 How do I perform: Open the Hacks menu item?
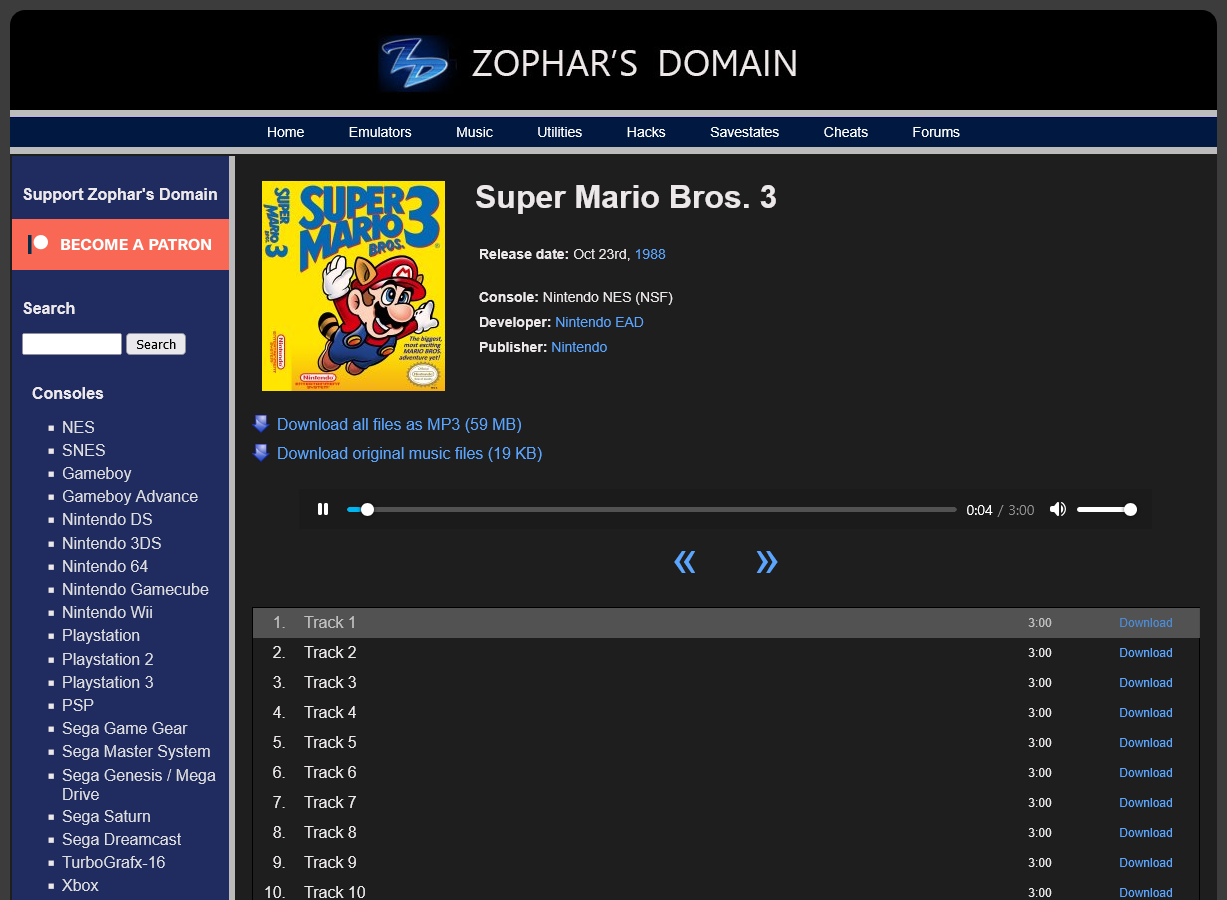click(646, 132)
